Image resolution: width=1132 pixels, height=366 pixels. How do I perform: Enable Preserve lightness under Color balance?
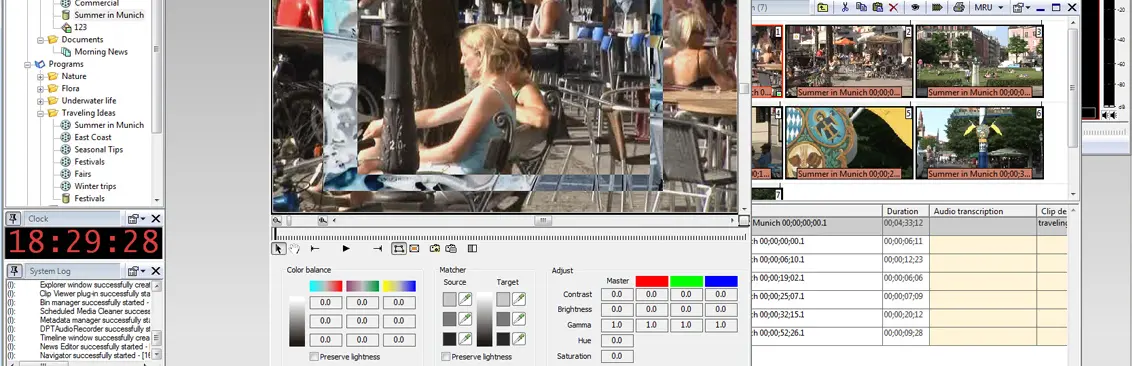tap(313, 357)
